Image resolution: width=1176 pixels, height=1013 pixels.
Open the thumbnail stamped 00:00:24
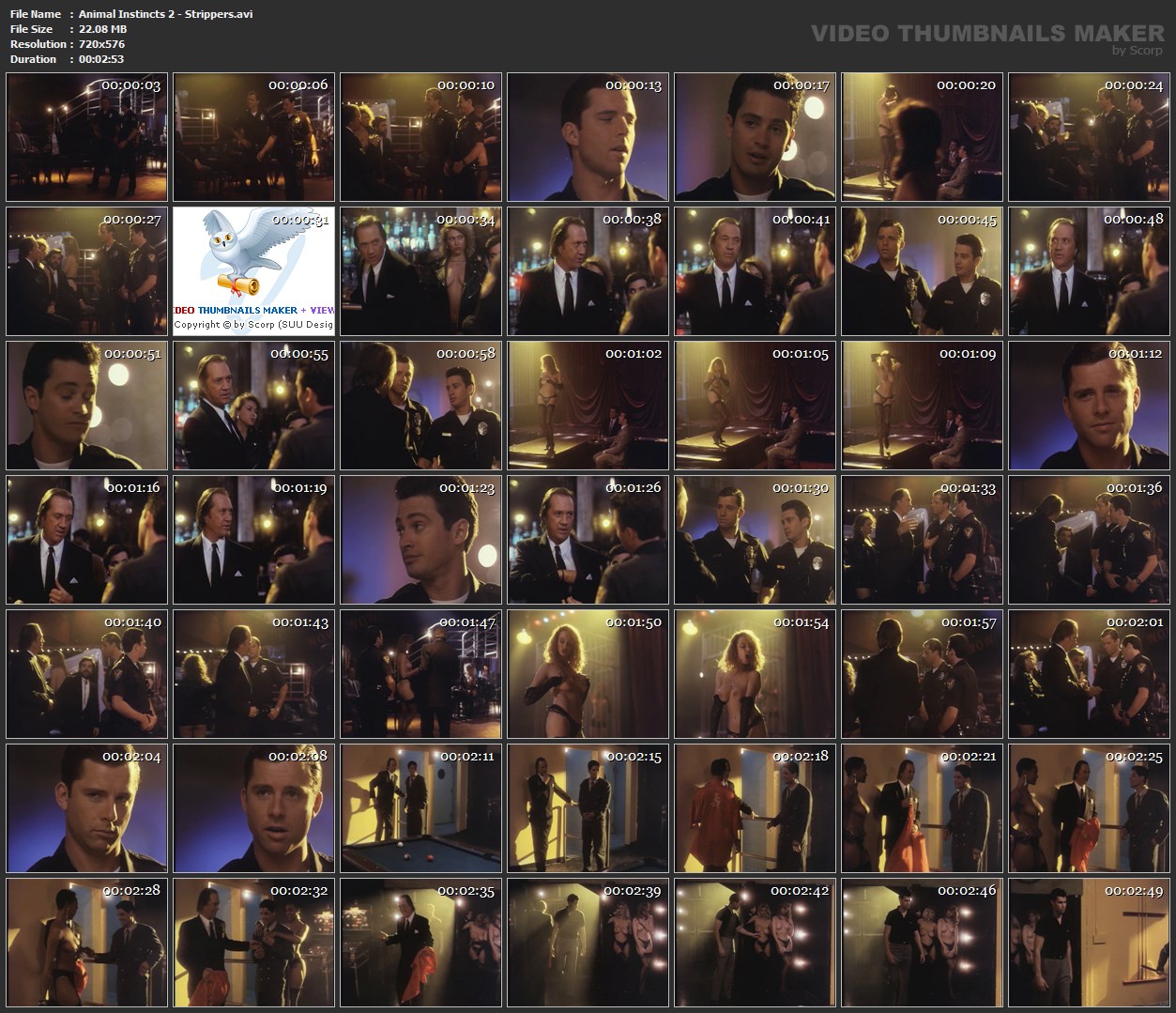(x=1090, y=137)
